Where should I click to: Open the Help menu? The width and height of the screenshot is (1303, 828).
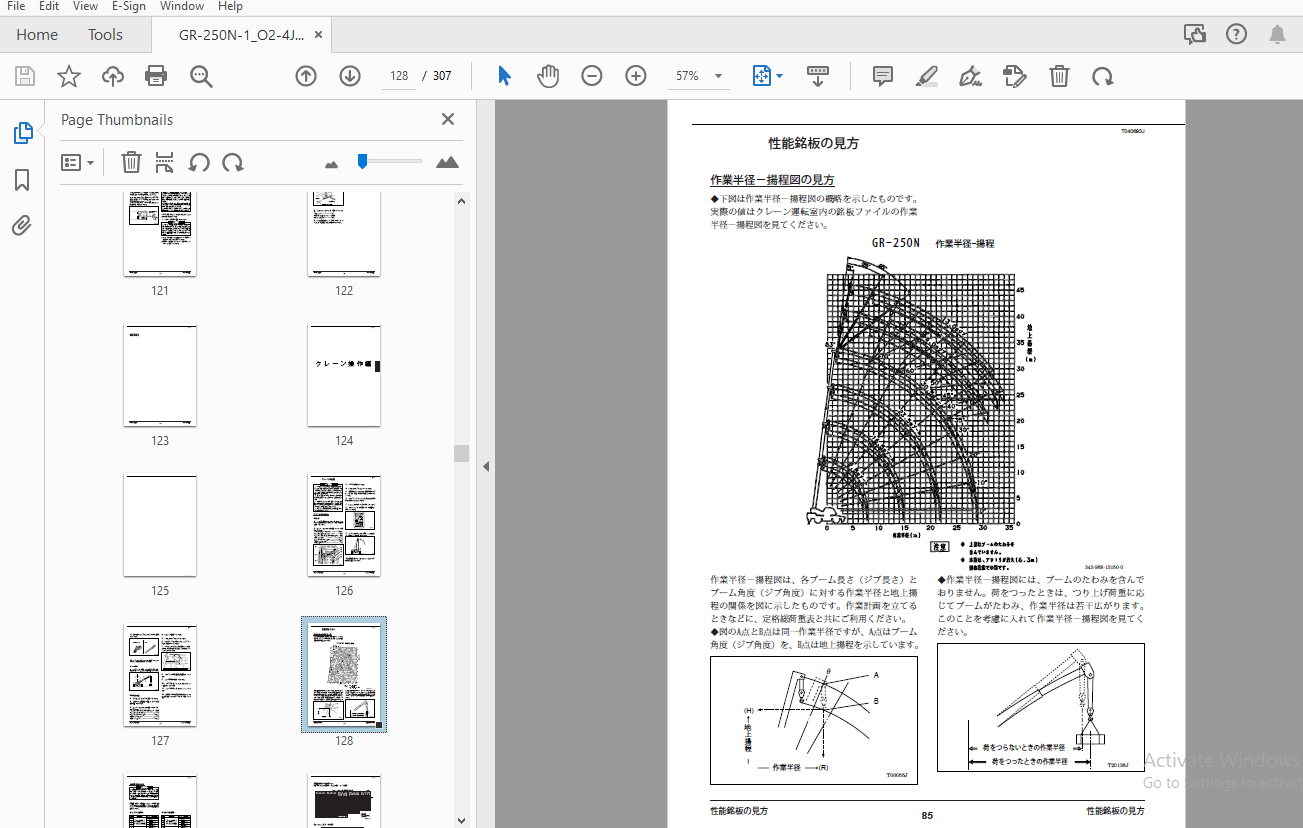tap(230, 6)
